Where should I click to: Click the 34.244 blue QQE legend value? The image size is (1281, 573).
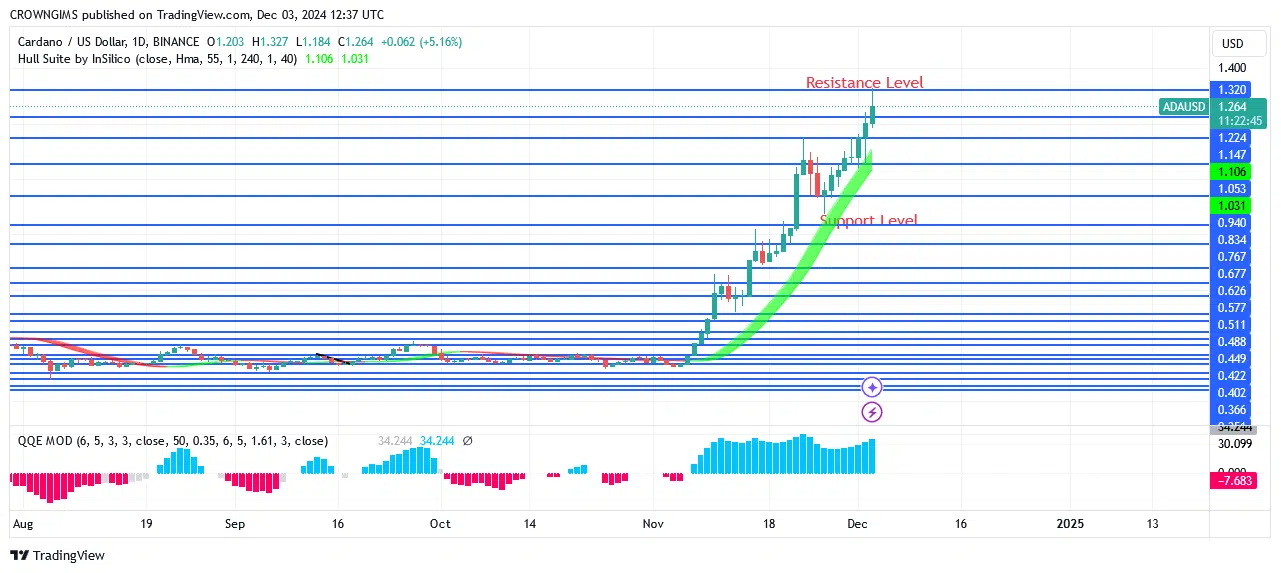point(437,440)
